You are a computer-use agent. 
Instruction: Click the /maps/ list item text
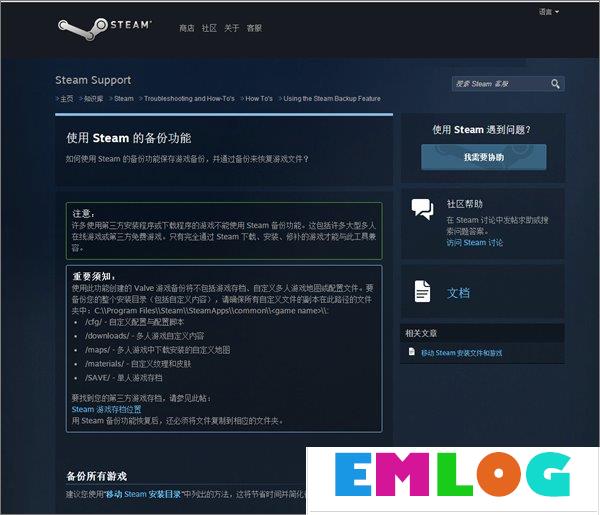158,350
